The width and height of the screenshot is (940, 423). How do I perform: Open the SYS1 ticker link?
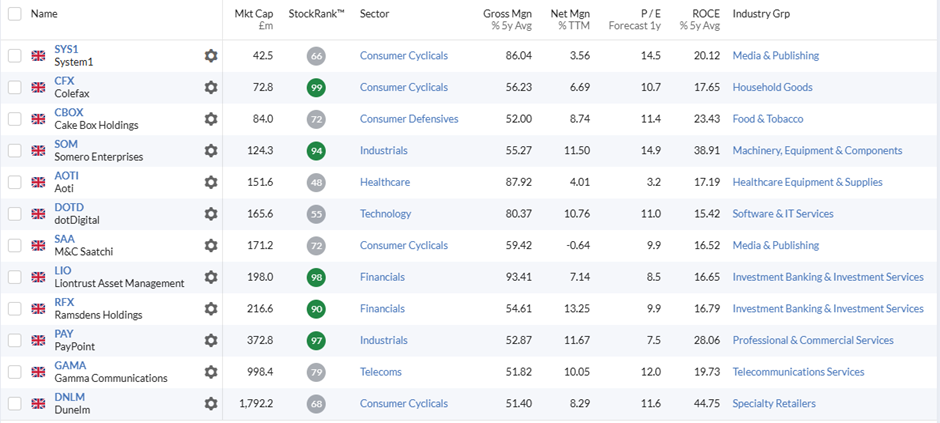point(66,49)
